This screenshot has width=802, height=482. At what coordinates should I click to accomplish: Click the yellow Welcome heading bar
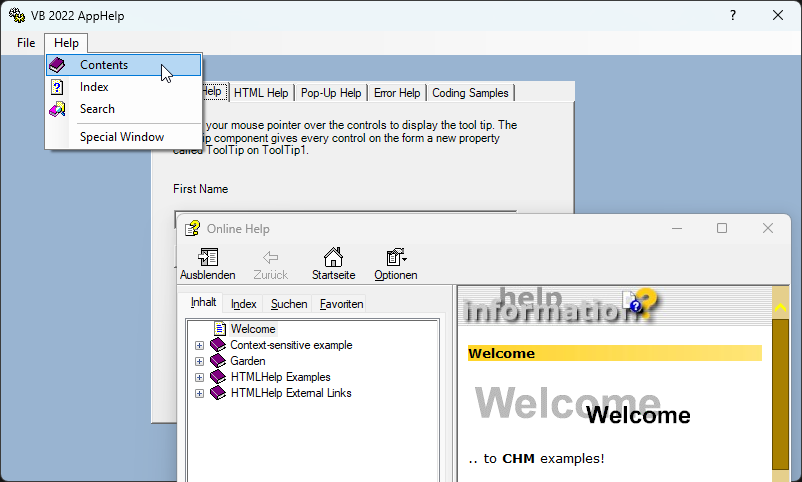click(x=615, y=353)
